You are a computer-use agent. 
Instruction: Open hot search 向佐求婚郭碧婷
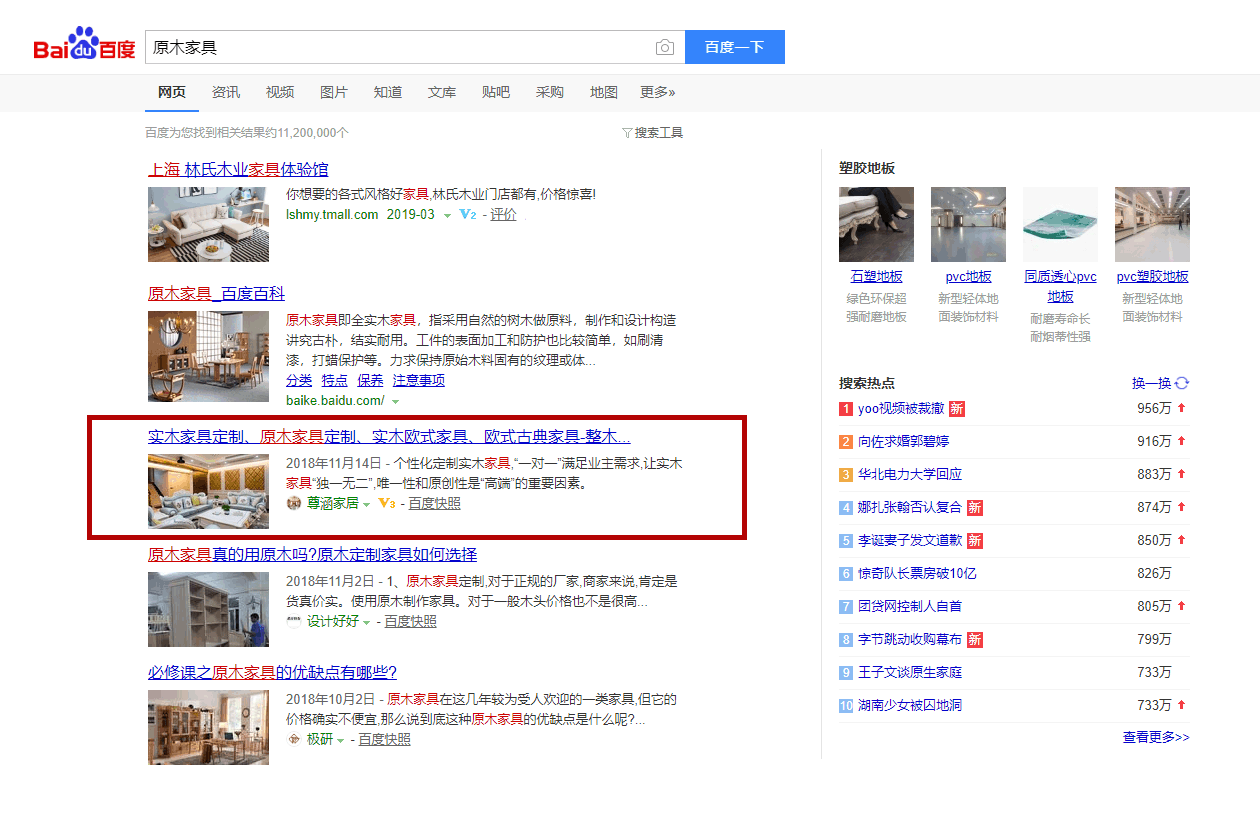pos(904,441)
